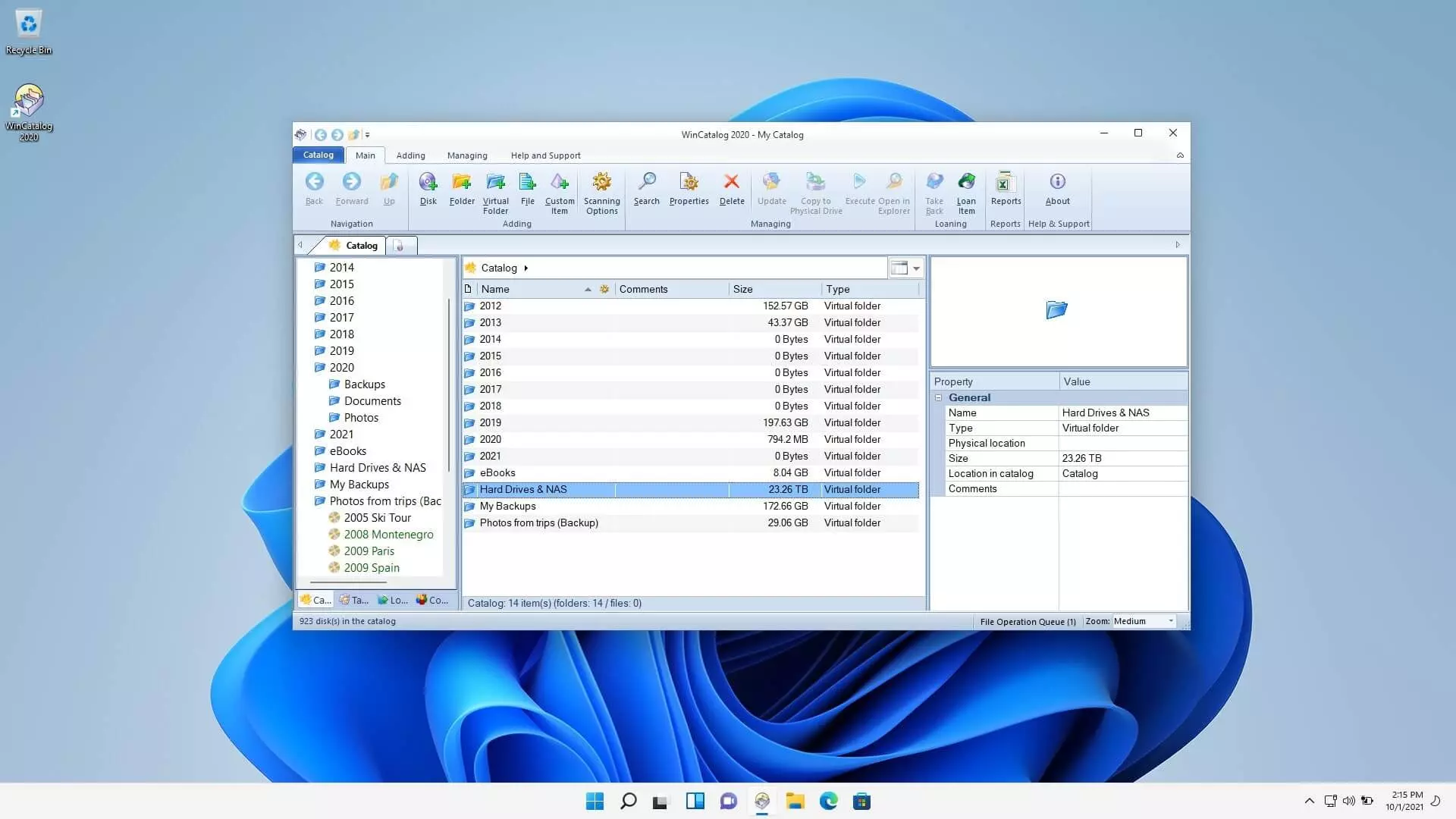Select Photos from trips (Backup) row

[x=690, y=522]
